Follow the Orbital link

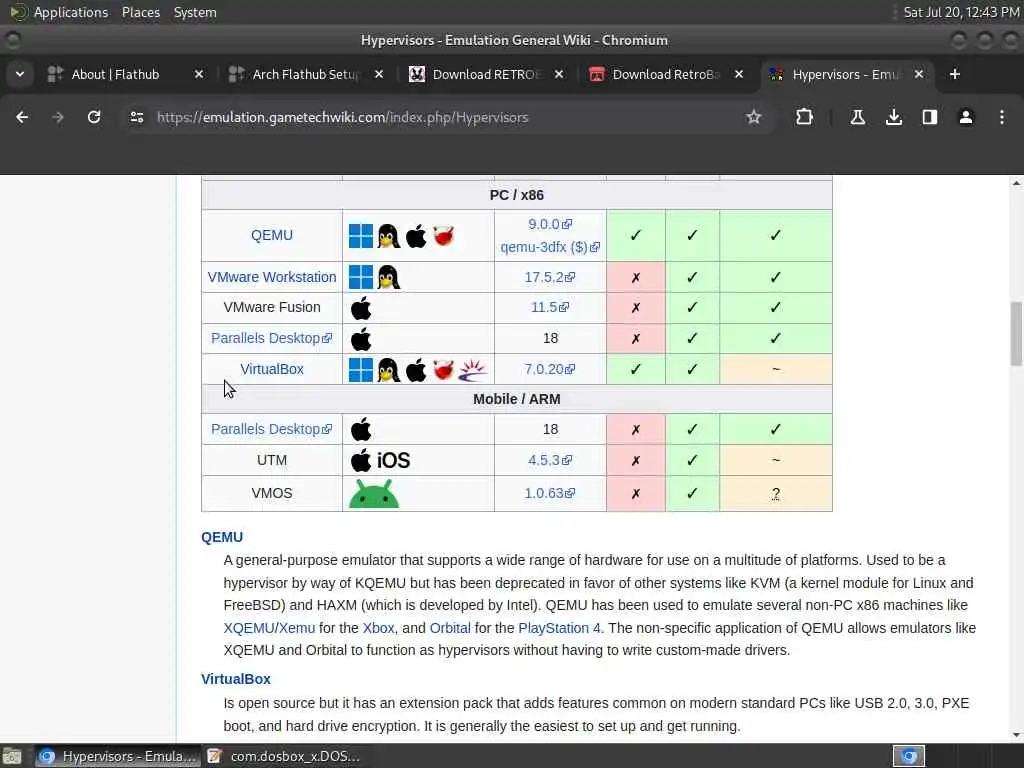[450, 628]
